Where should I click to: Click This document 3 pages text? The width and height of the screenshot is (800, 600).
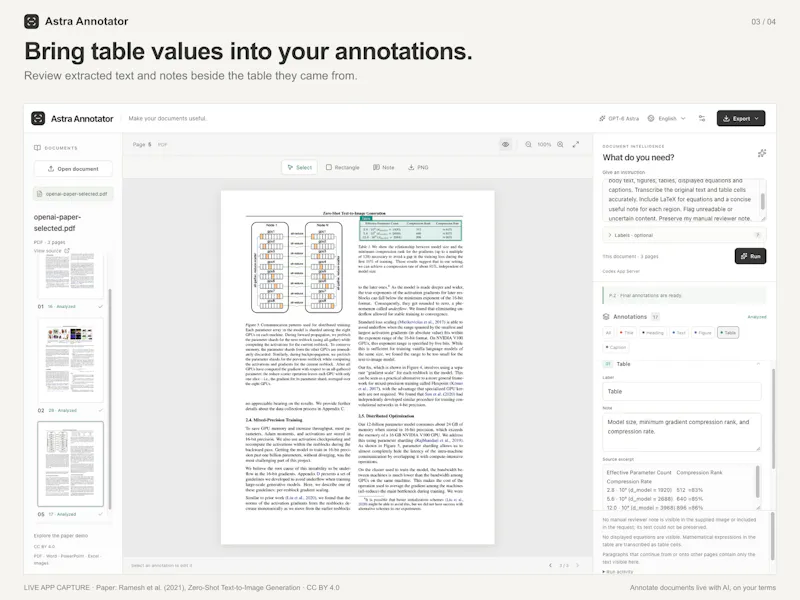(630, 257)
